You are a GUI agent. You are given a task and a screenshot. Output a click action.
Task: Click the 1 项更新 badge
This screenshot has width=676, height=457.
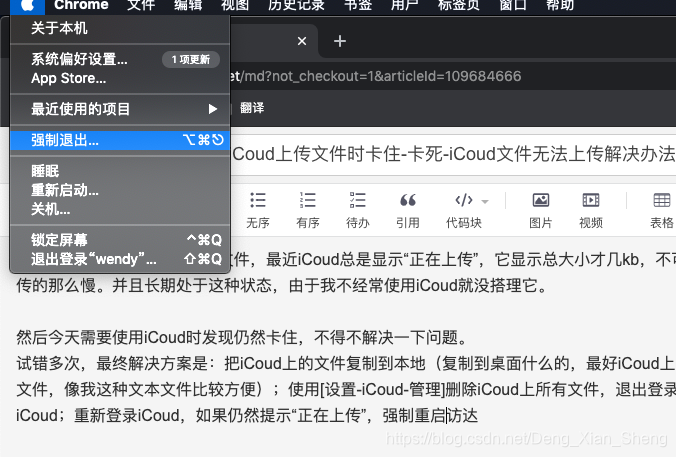191,59
